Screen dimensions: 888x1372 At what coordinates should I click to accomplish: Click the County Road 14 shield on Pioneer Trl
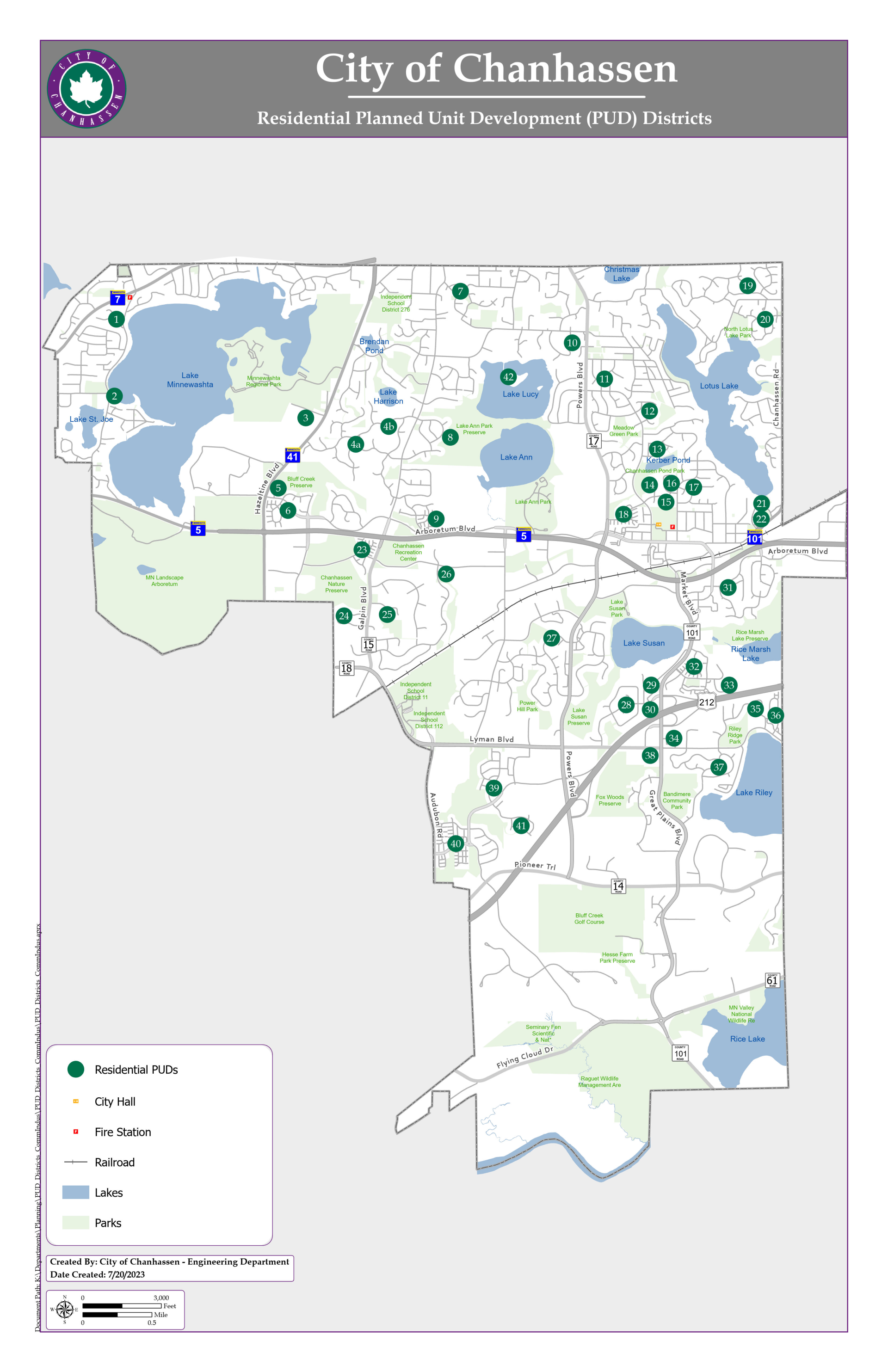[618, 886]
